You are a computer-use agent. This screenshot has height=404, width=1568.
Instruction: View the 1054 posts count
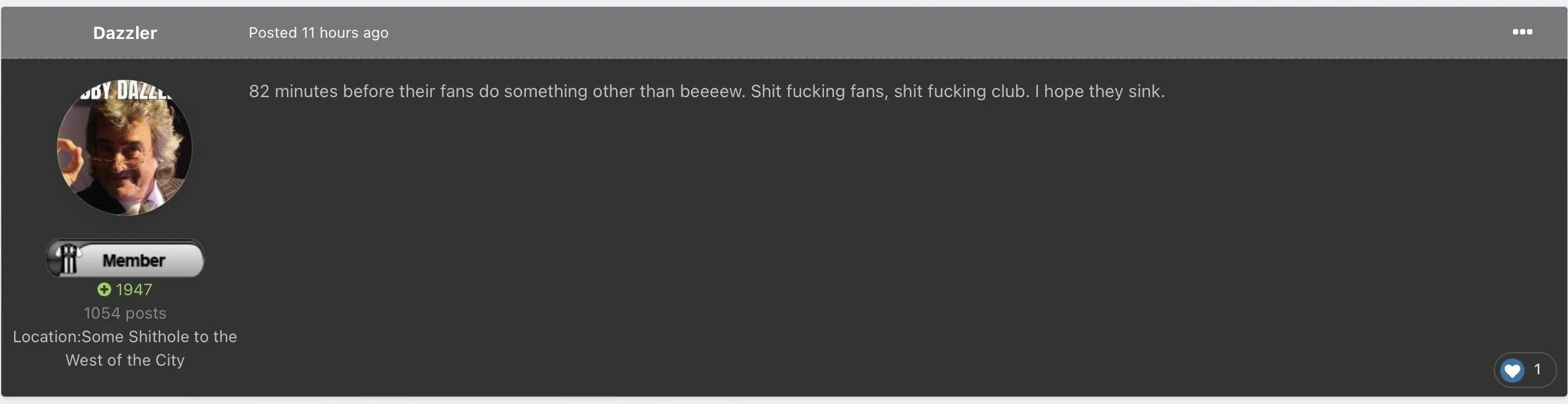[125, 313]
